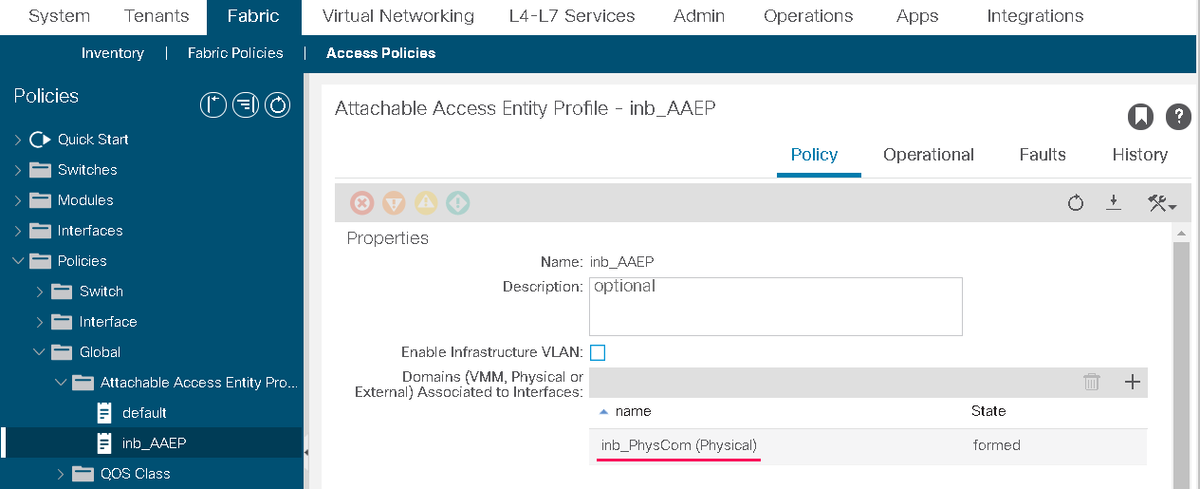Image resolution: width=1200 pixels, height=489 pixels.
Task: Click the download icon in the toolbar
Action: pyautogui.click(x=1113, y=203)
